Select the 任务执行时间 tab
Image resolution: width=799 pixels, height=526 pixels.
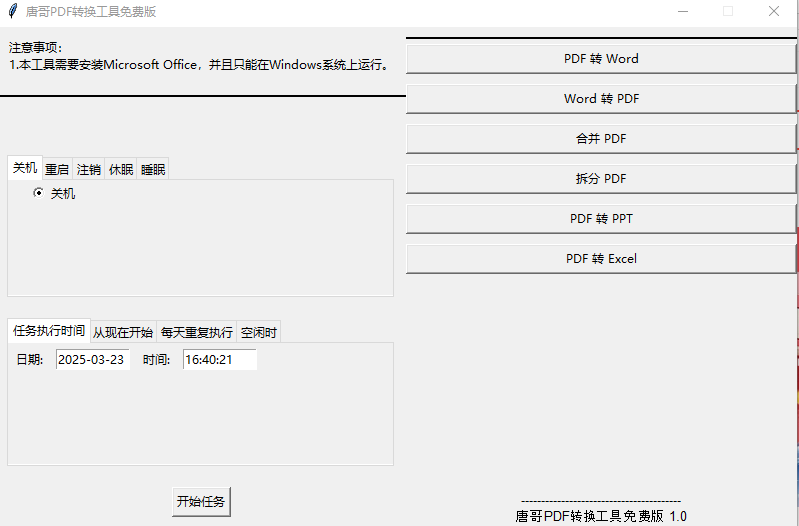pyautogui.click(x=49, y=331)
